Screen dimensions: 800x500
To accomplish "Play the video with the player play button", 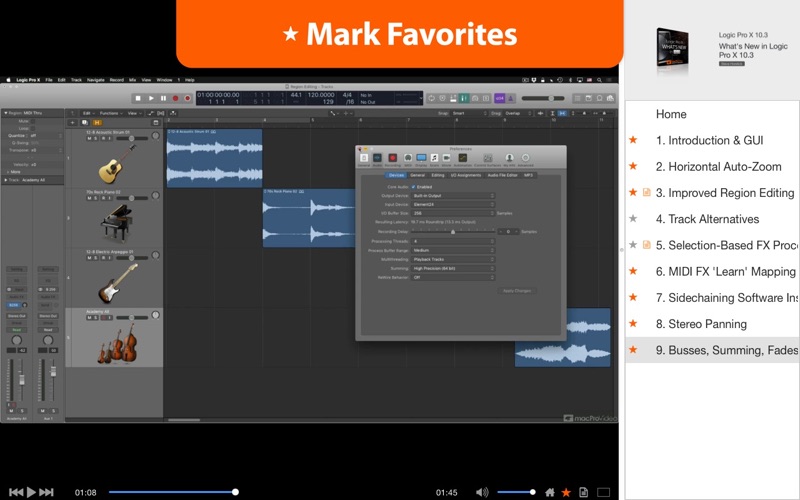I will [31, 492].
